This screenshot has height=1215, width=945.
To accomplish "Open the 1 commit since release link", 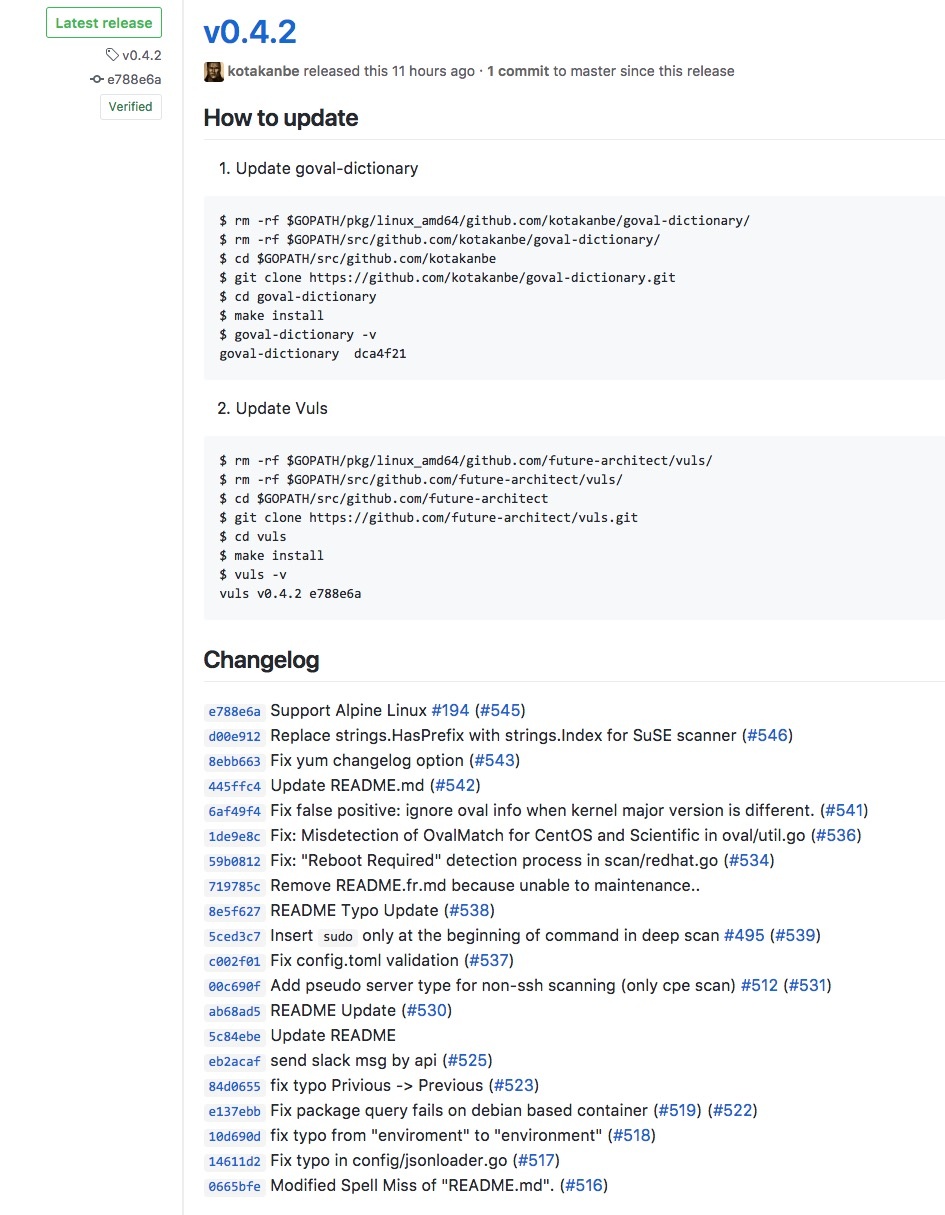I will 518,71.
